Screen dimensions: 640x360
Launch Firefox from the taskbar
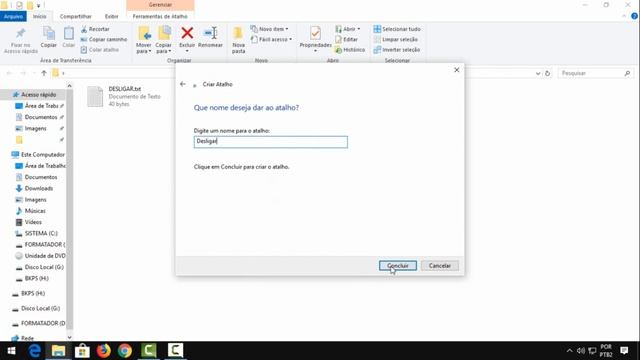click(x=104, y=351)
